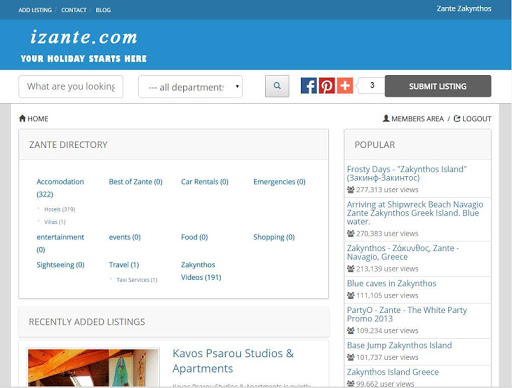512x388 pixels.
Task: Open Kavos Psarou Studios listing thumbnail
Action: pos(93,368)
